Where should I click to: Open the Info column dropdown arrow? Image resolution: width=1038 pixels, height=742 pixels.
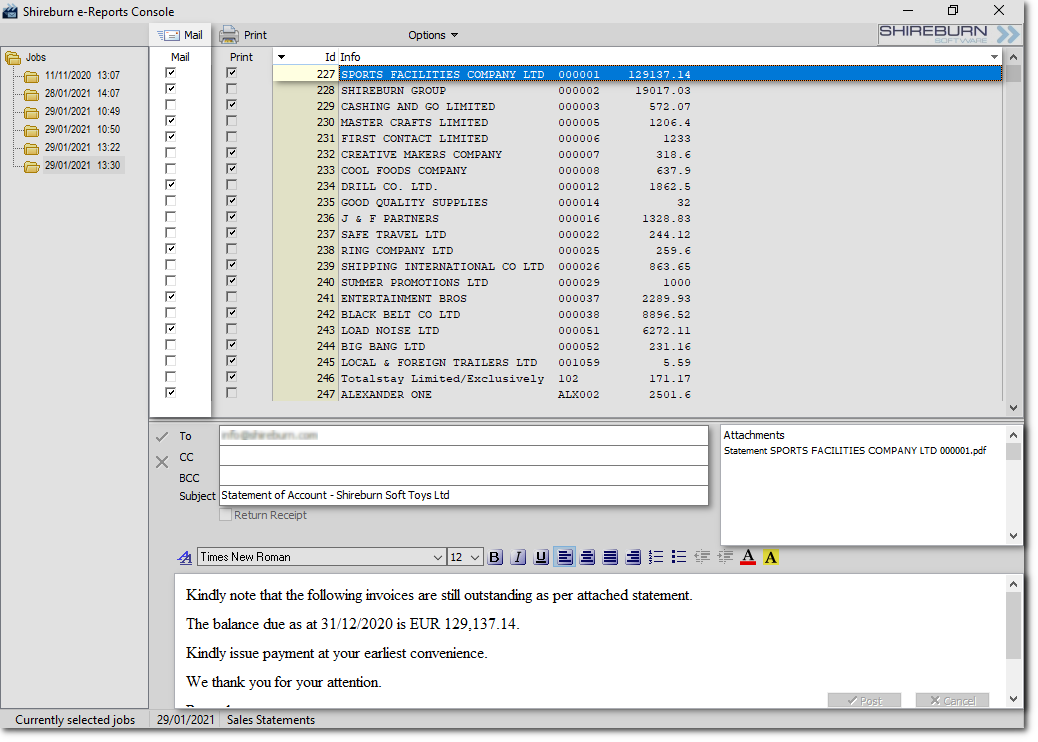coord(994,57)
